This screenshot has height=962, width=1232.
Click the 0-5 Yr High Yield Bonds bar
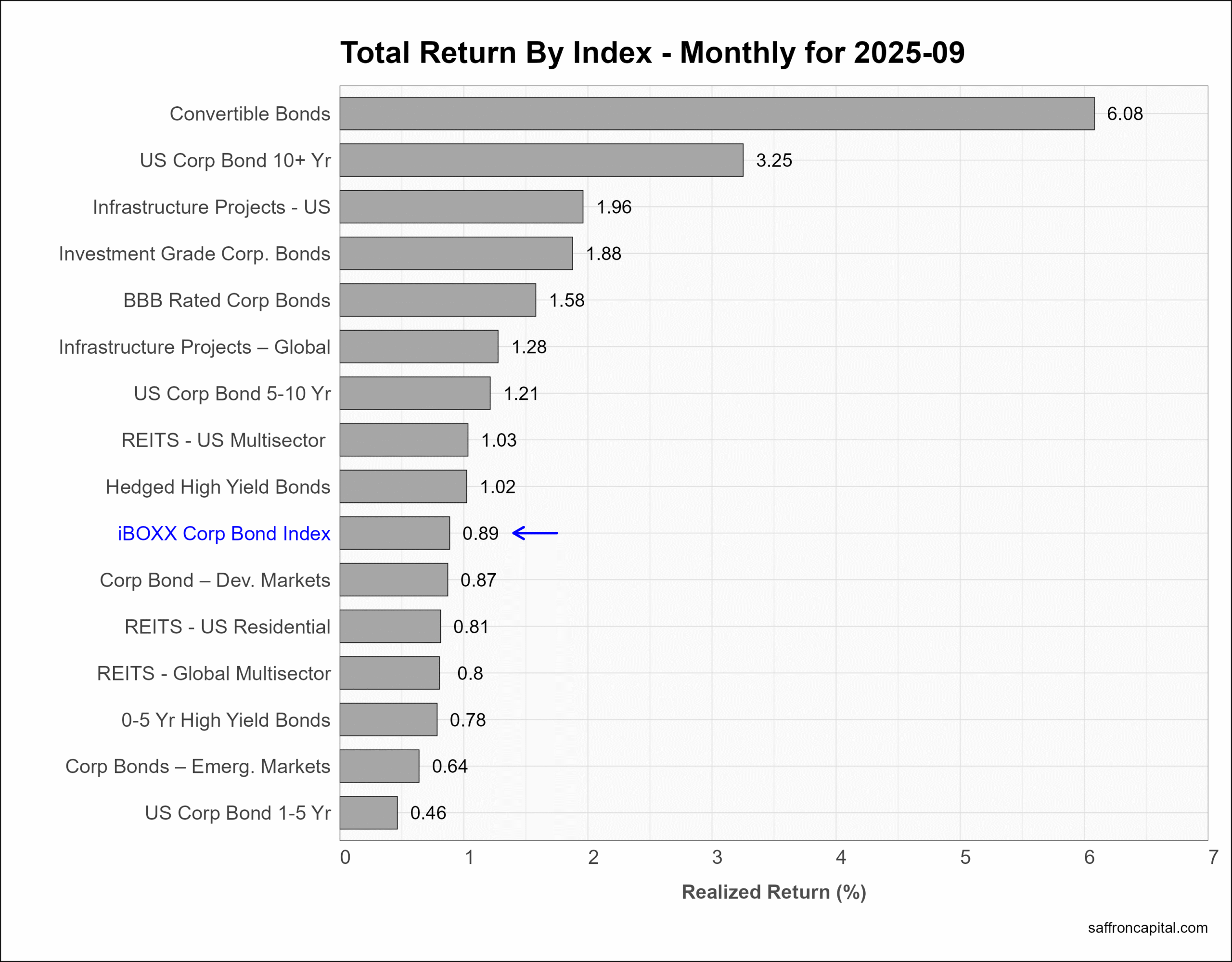click(388, 719)
